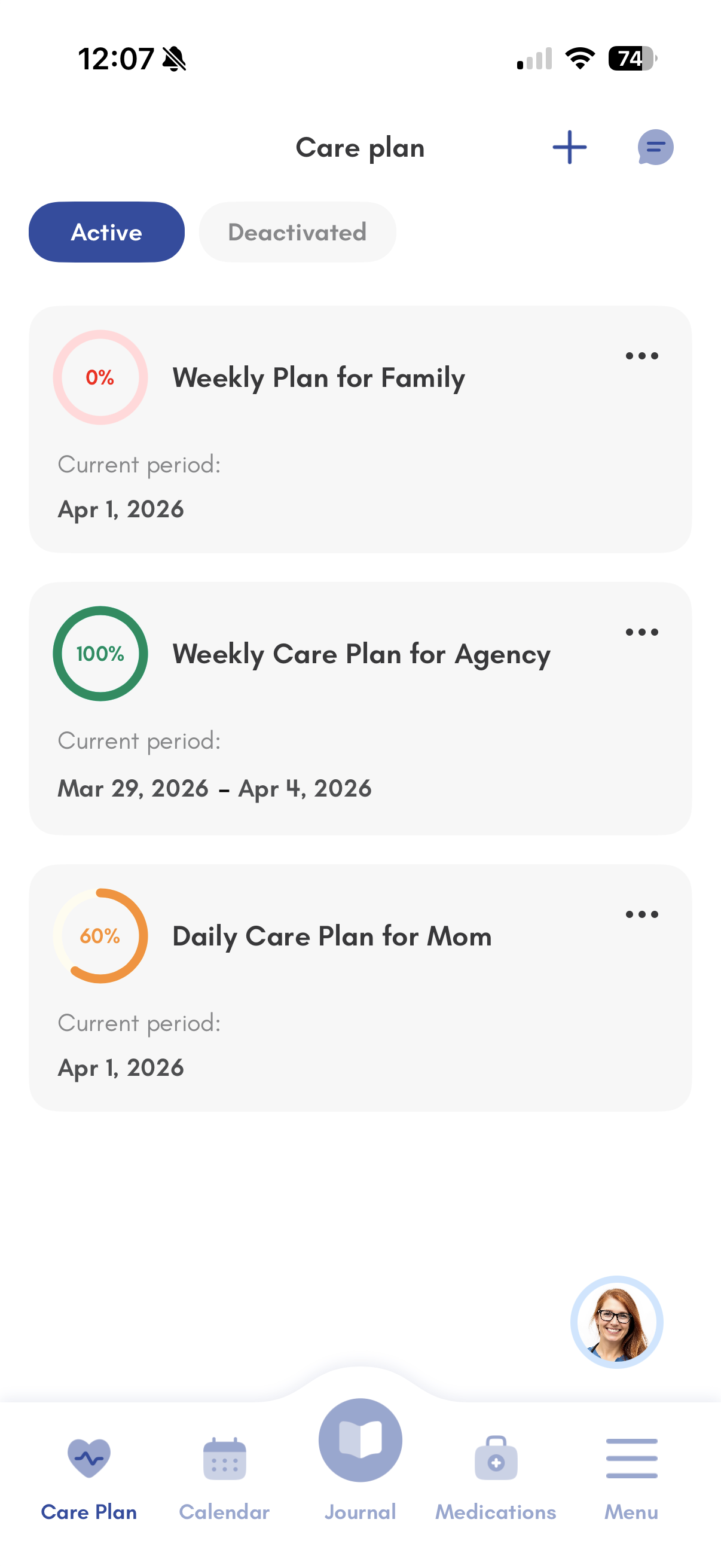Open the Weekly Plan for Family title
Screen dimensions: 721x1568
pos(319,378)
